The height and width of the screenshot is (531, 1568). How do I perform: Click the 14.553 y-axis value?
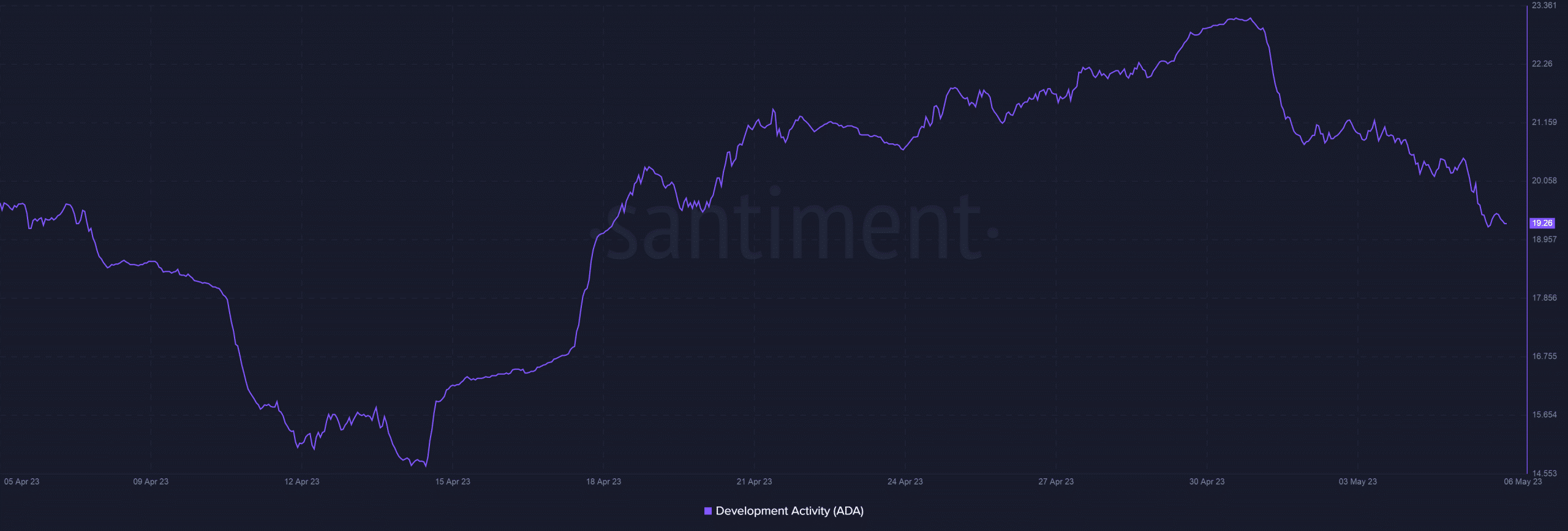pos(1544,473)
